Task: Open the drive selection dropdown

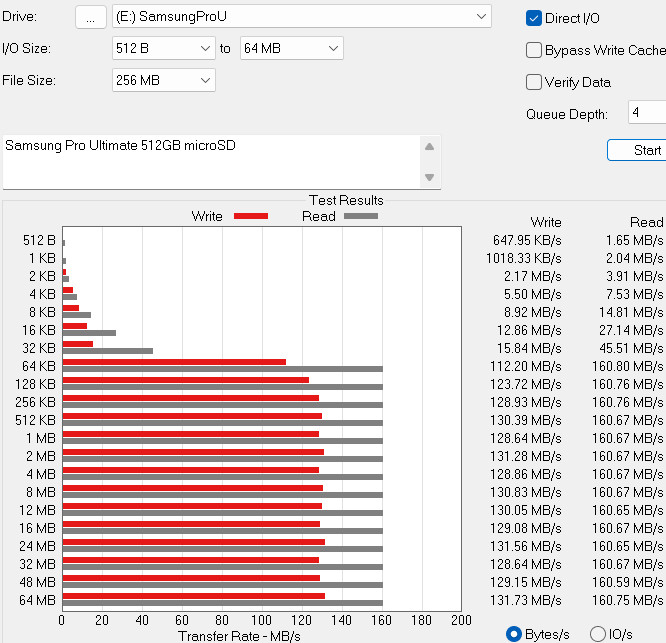Action: pos(302,17)
